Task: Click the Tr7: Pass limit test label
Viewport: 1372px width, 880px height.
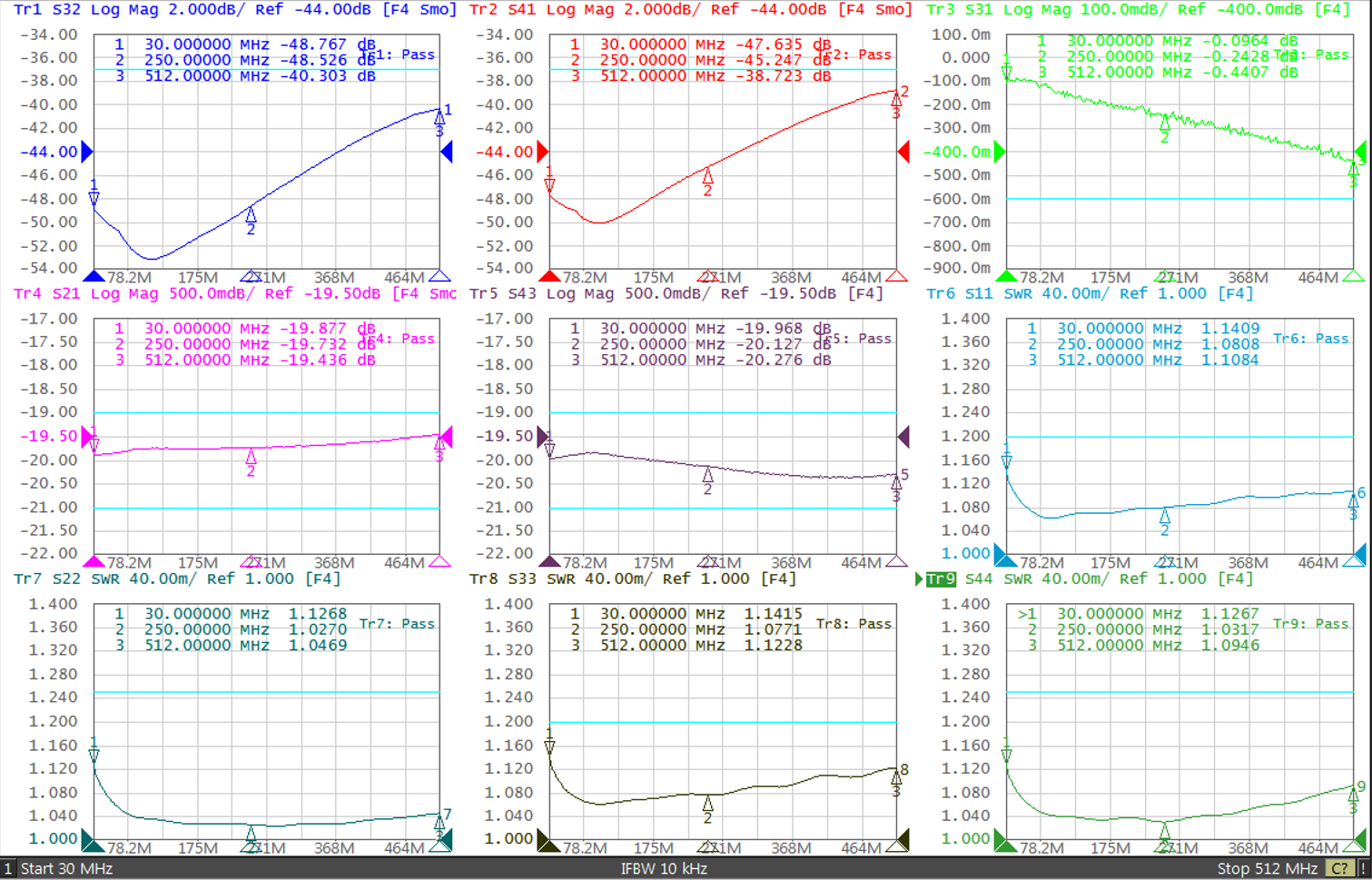Action: point(397,624)
